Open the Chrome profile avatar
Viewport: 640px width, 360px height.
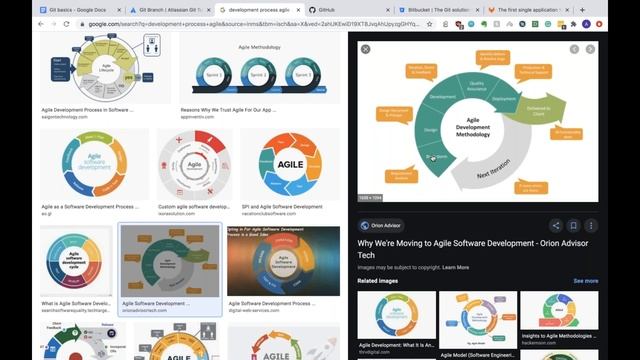point(586,24)
